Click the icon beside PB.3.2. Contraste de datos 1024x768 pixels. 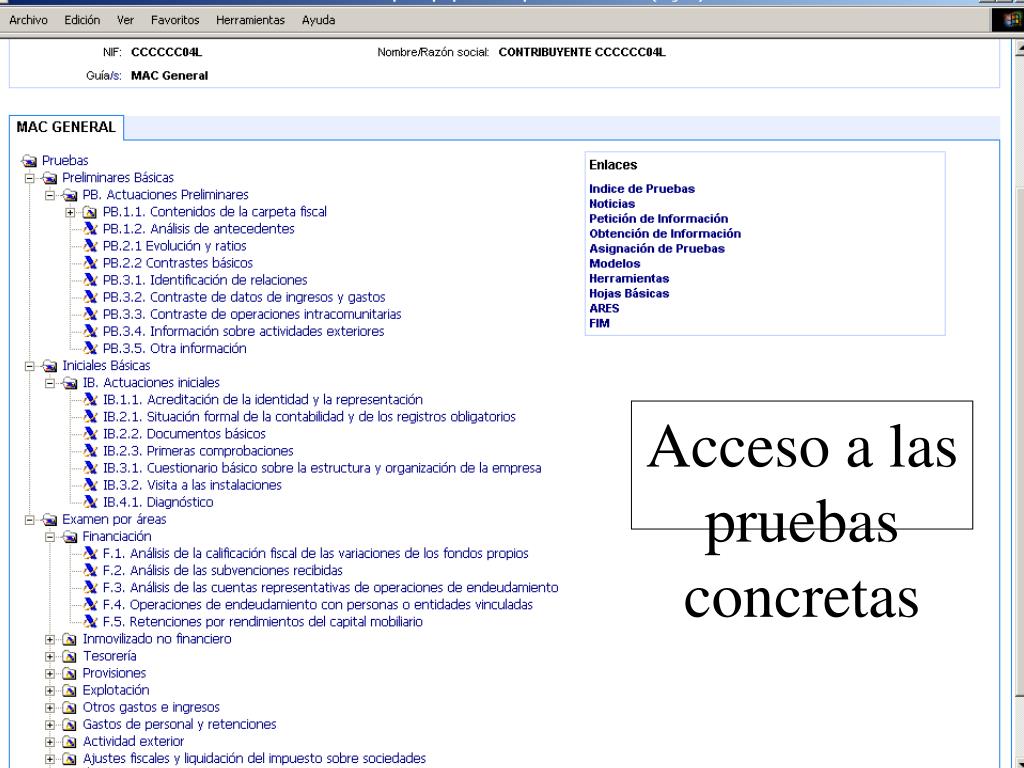click(x=91, y=297)
